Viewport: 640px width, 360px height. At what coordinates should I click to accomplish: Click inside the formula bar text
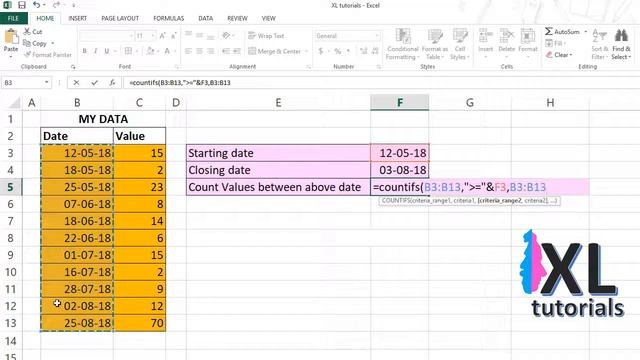[x=180, y=82]
